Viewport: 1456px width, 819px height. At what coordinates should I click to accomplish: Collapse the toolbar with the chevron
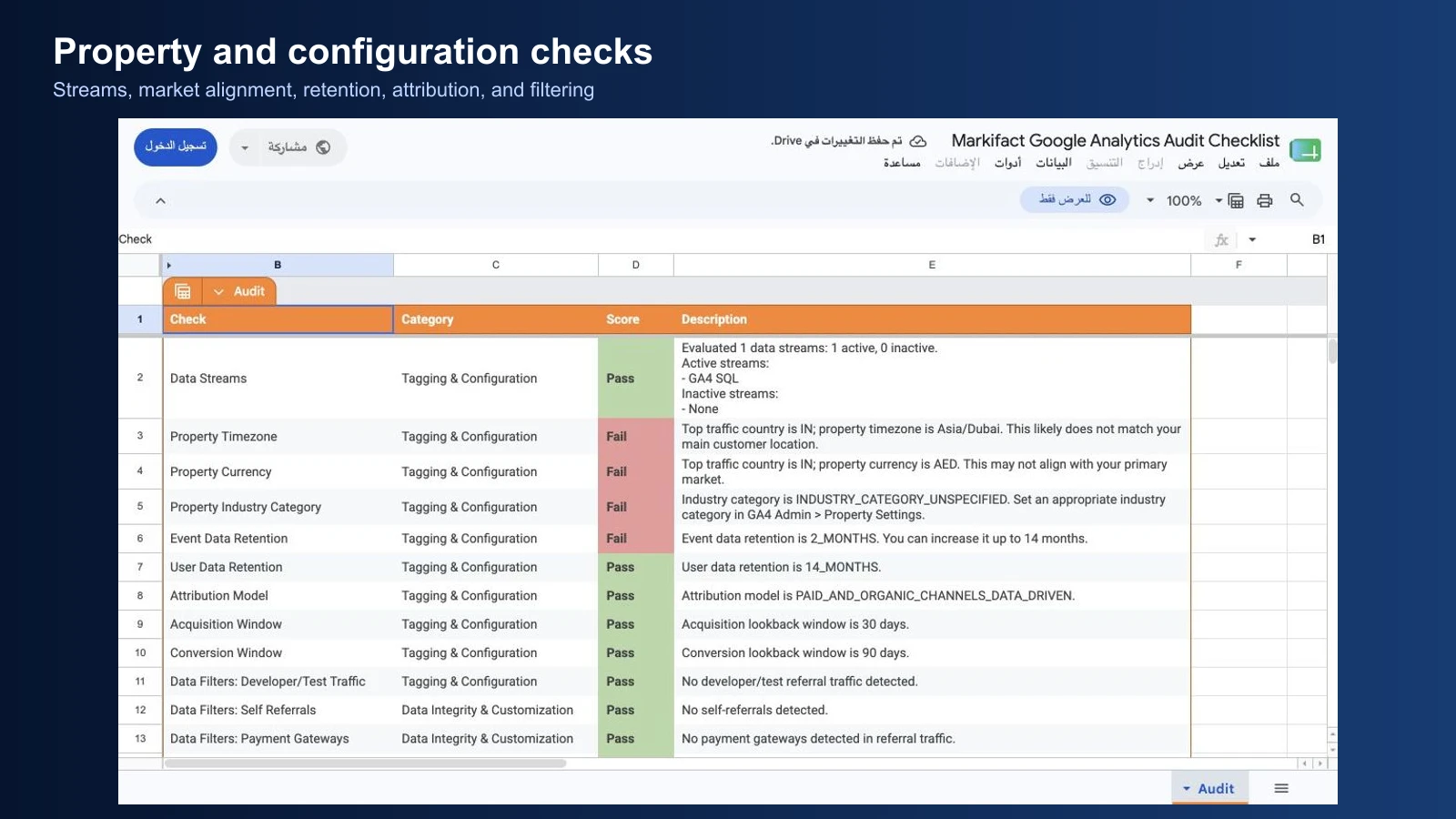pos(160,200)
